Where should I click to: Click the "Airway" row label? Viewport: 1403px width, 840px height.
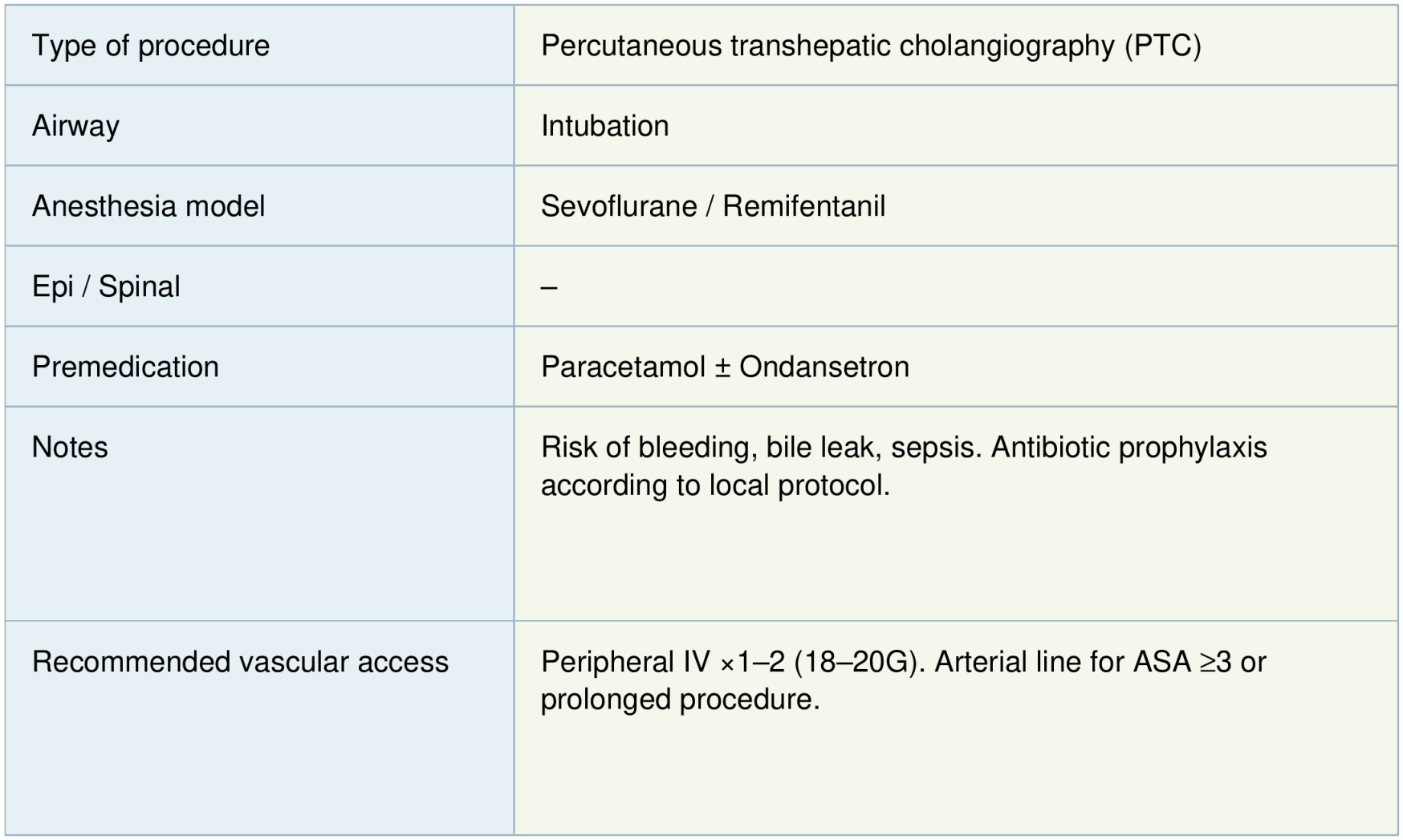(75, 126)
